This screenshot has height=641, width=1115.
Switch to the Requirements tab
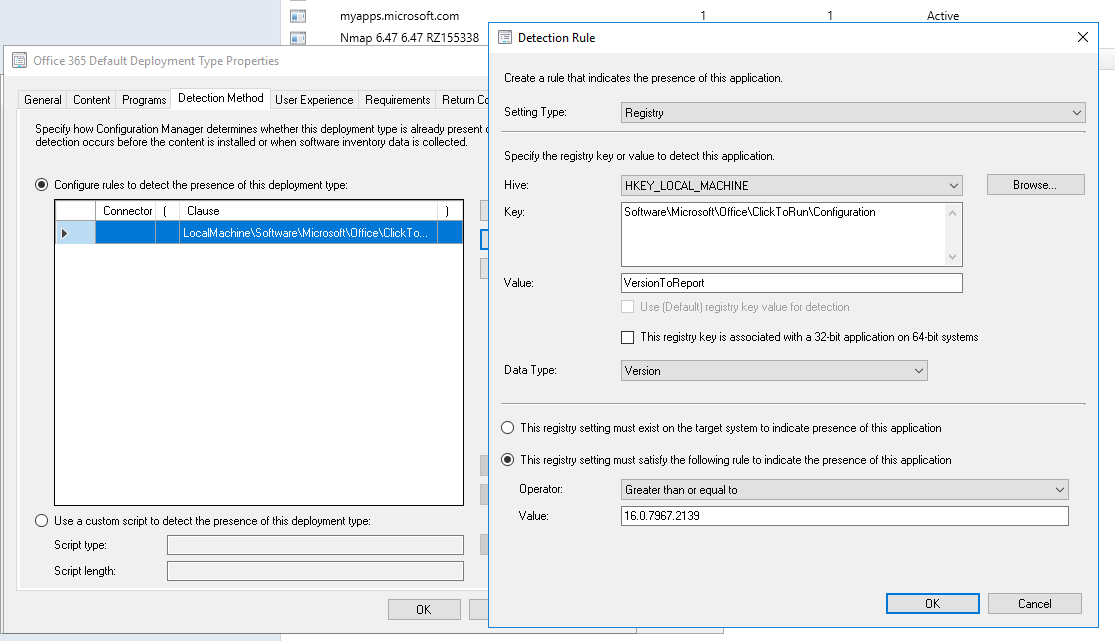(398, 100)
